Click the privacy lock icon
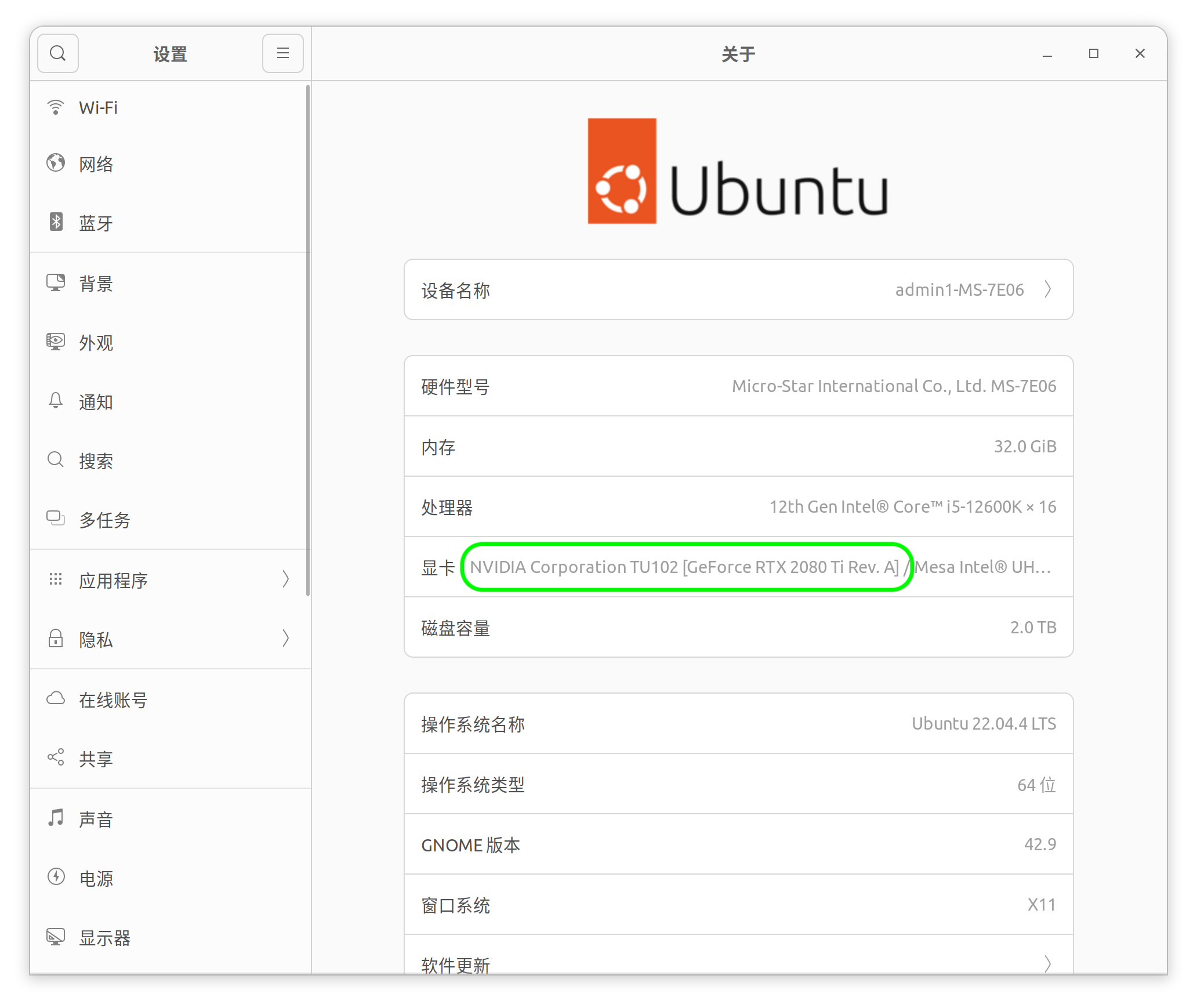Image resolution: width=1197 pixels, height=1008 pixels. point(56,639)
